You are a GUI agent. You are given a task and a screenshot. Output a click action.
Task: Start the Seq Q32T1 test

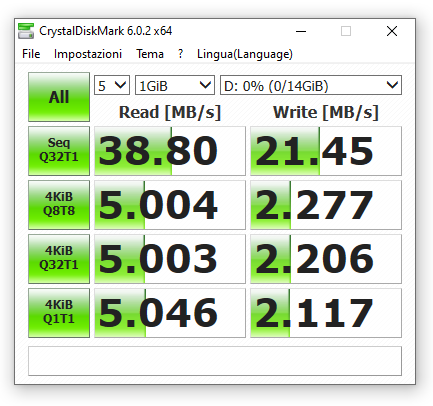[59, 151]
